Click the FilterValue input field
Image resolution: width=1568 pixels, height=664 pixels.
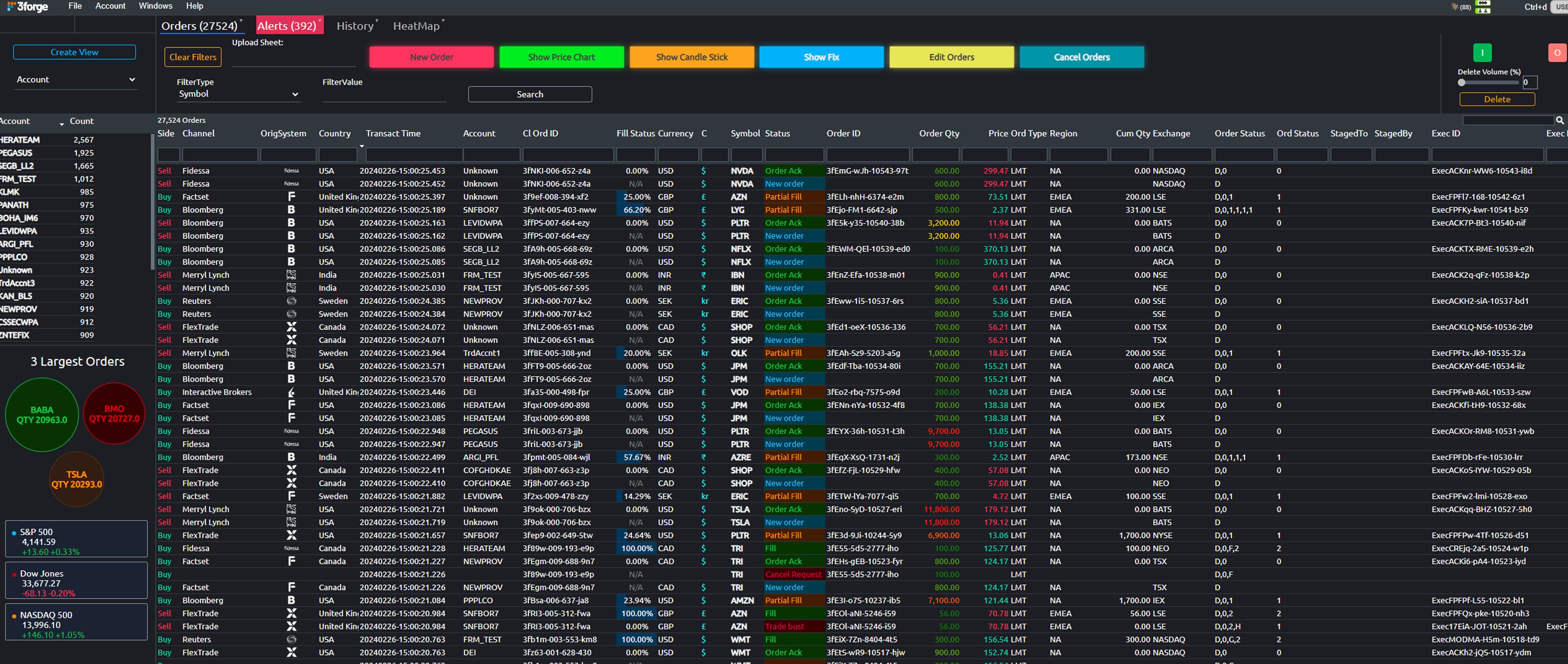click(x=384, y=94)
